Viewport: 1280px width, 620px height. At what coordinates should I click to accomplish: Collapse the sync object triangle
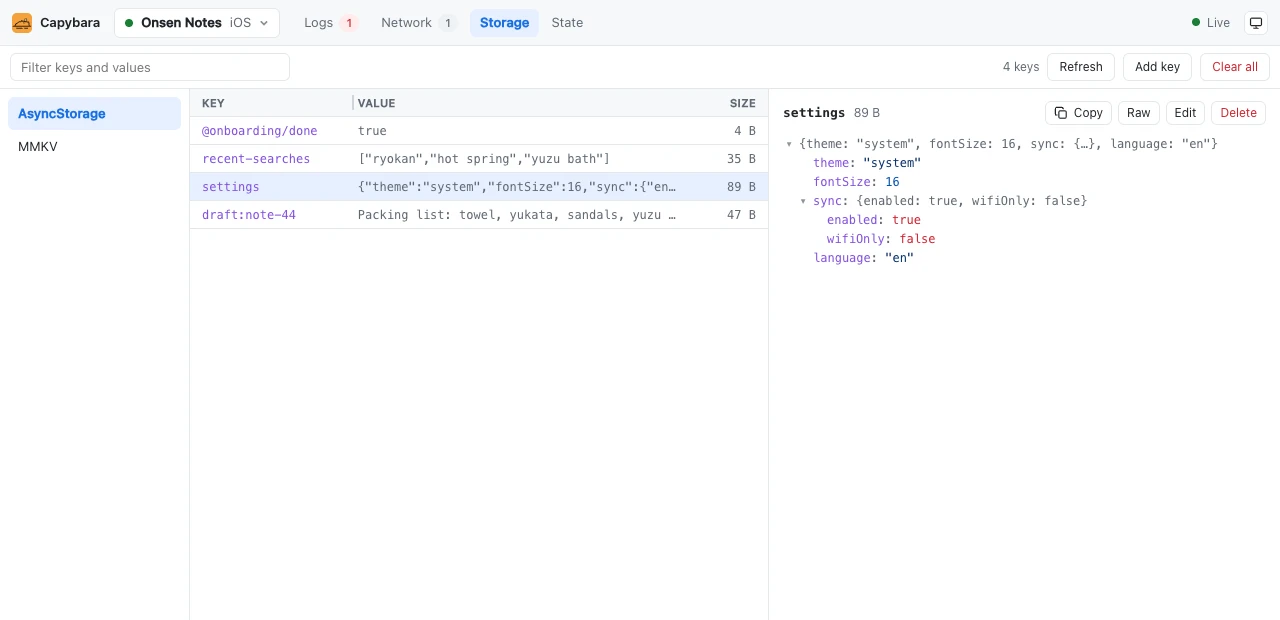[804, 201]
